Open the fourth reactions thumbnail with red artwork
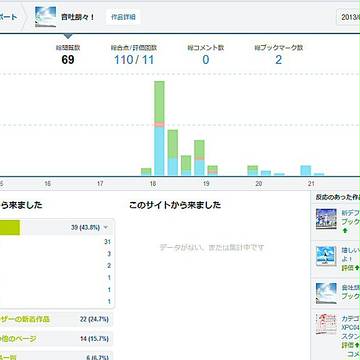 tap(326, 324)
